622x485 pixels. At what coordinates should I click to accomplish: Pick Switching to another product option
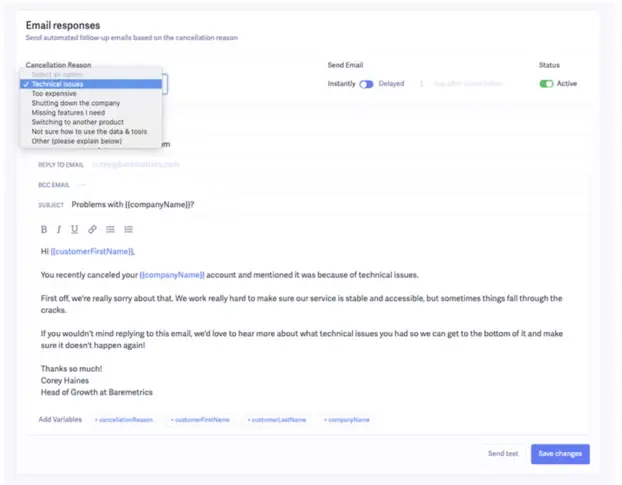pos(91,122)
